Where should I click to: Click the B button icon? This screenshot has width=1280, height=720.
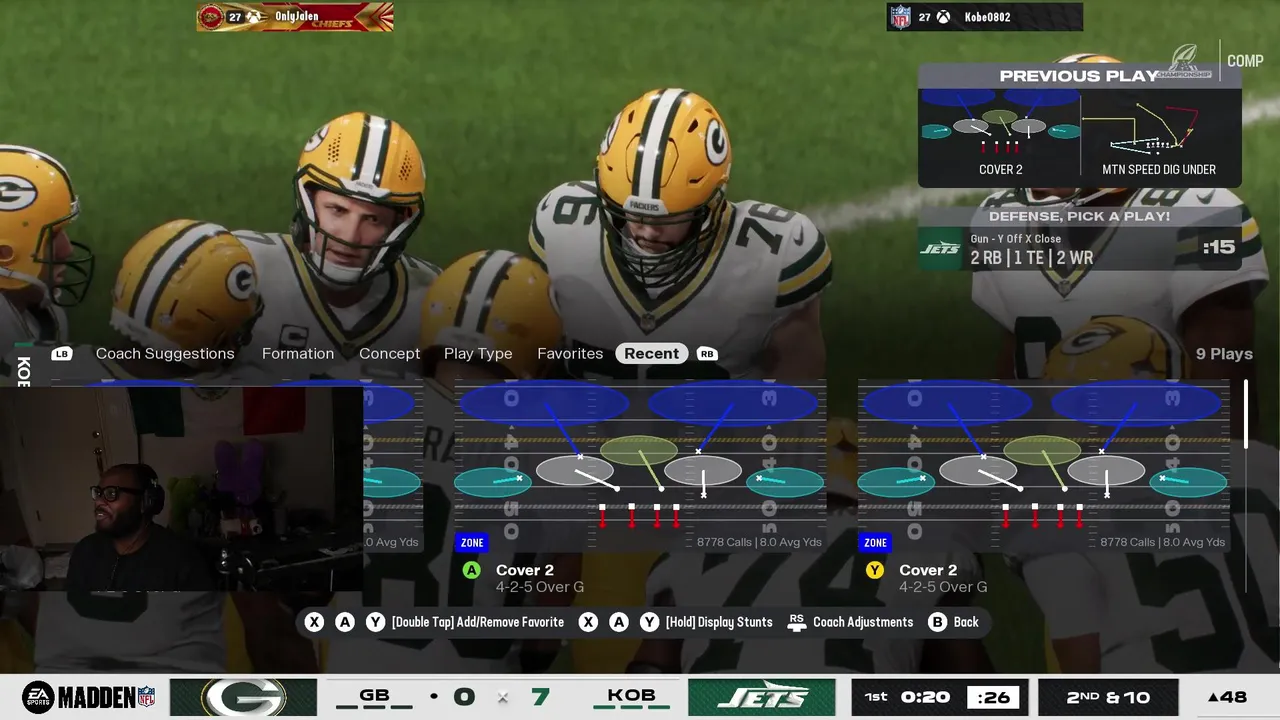pos(937,622)
